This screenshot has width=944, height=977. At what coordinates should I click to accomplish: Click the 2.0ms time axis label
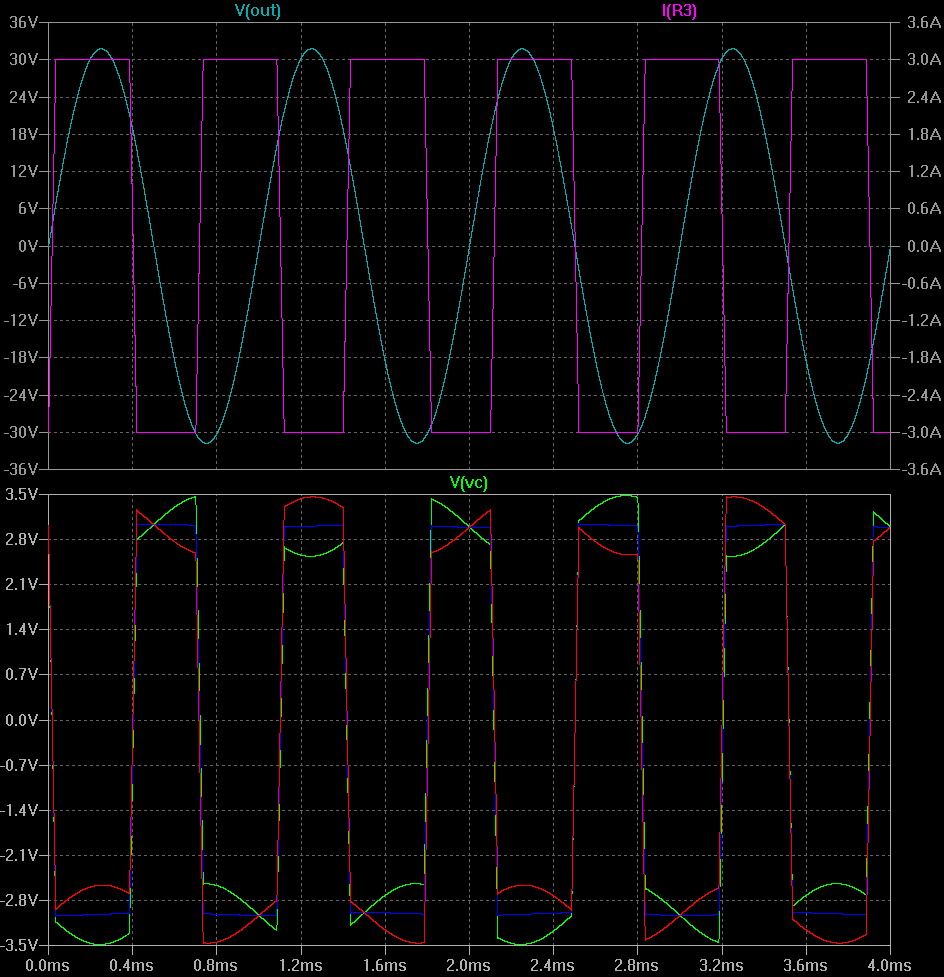point(469,966)
